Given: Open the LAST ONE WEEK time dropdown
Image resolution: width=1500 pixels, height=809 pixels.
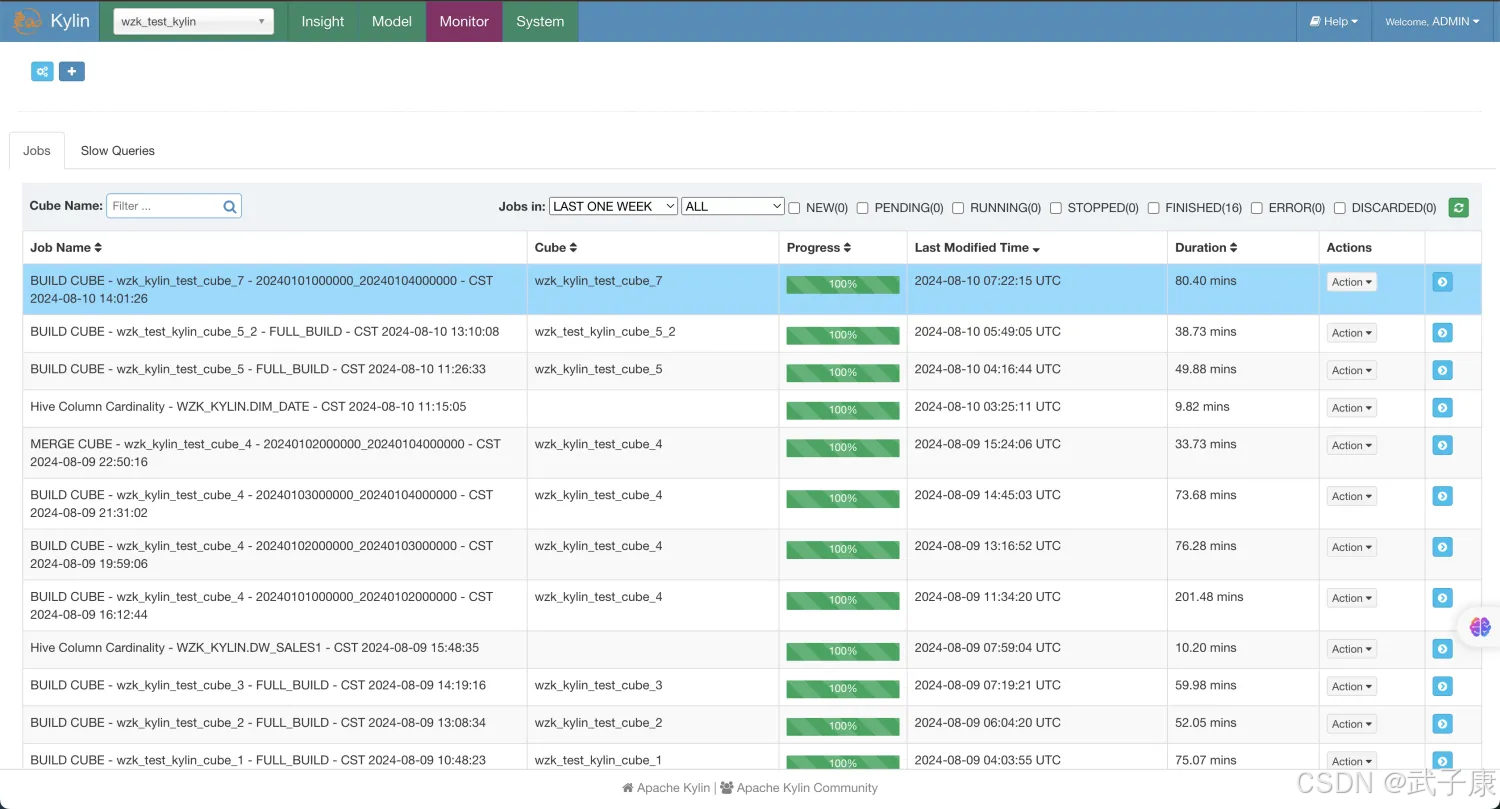Looking at the screenshot, I should click(613, 206).
